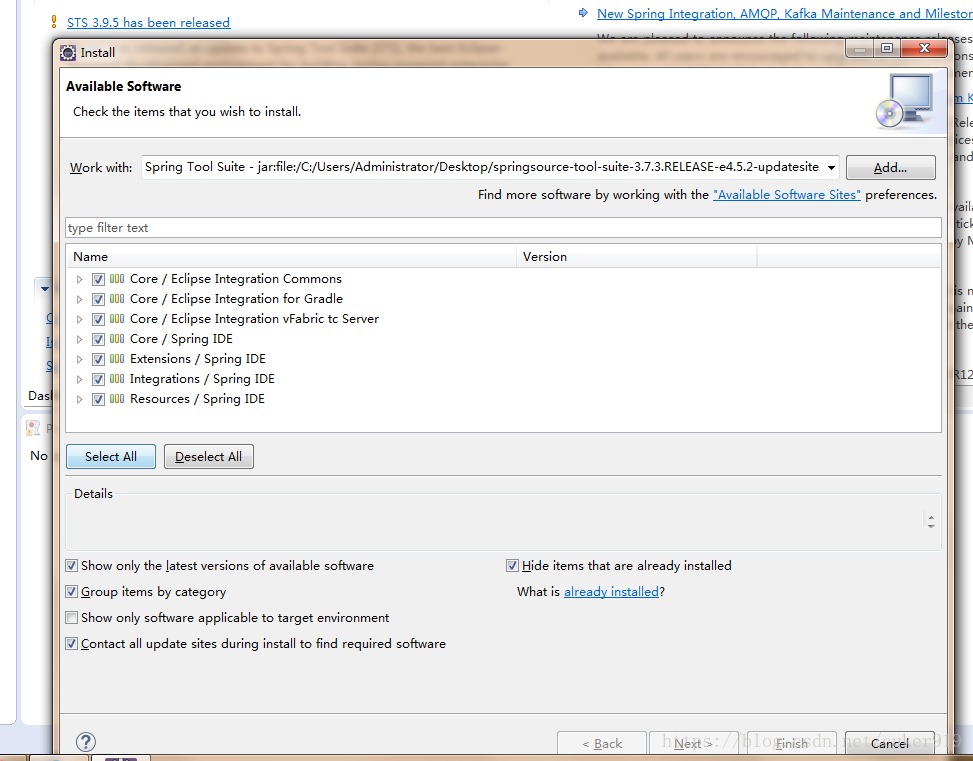Viewport: 973px width, 761px height.
Task: Open Available Software Sites preferences link
Action: point(787,194)
